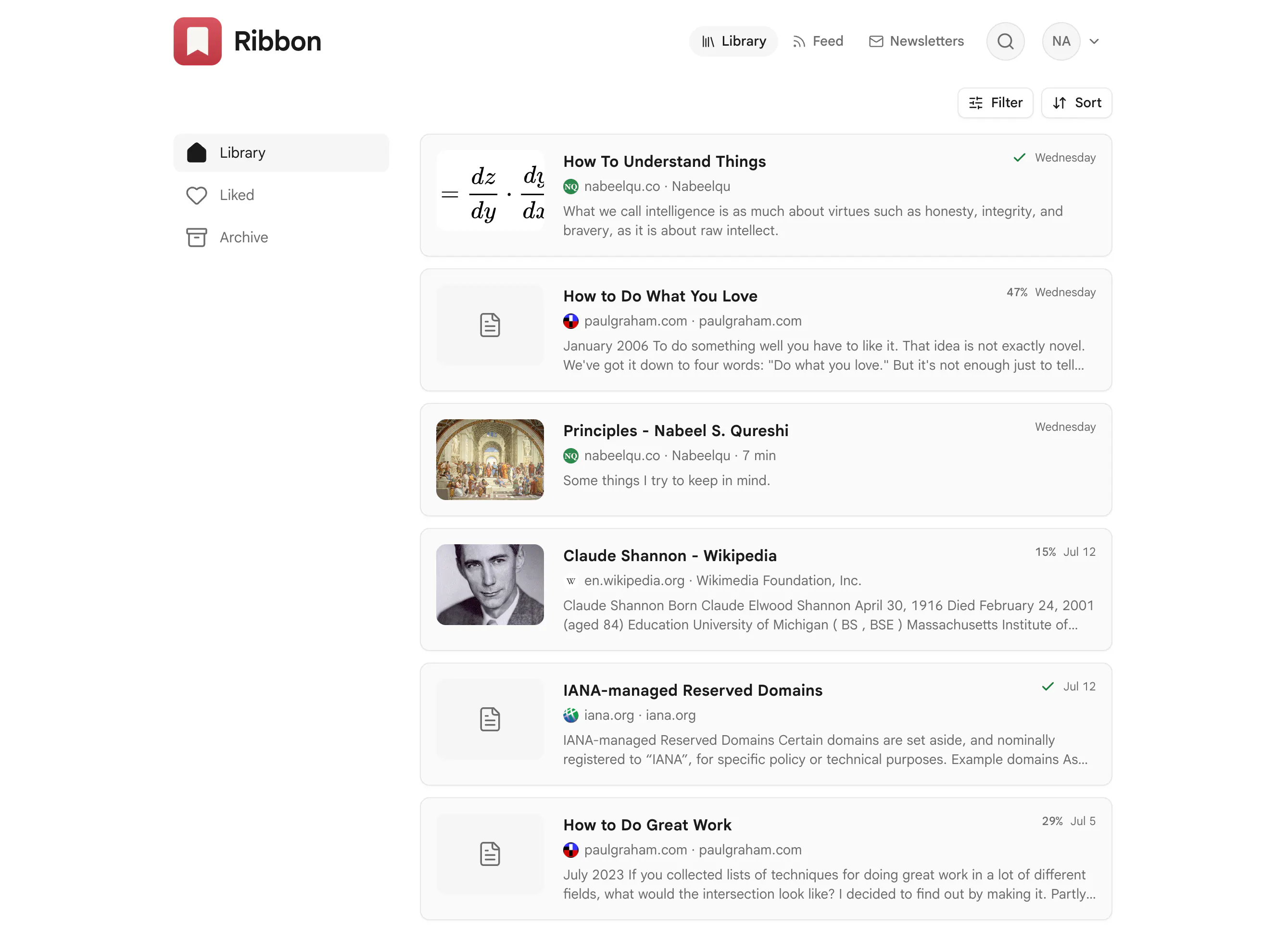The width and height of the screenshot is (1288, 927).
Task: Click "en.wikipedia.org · Wikimedia Foundation, Inc." source text
Action: 722,580
